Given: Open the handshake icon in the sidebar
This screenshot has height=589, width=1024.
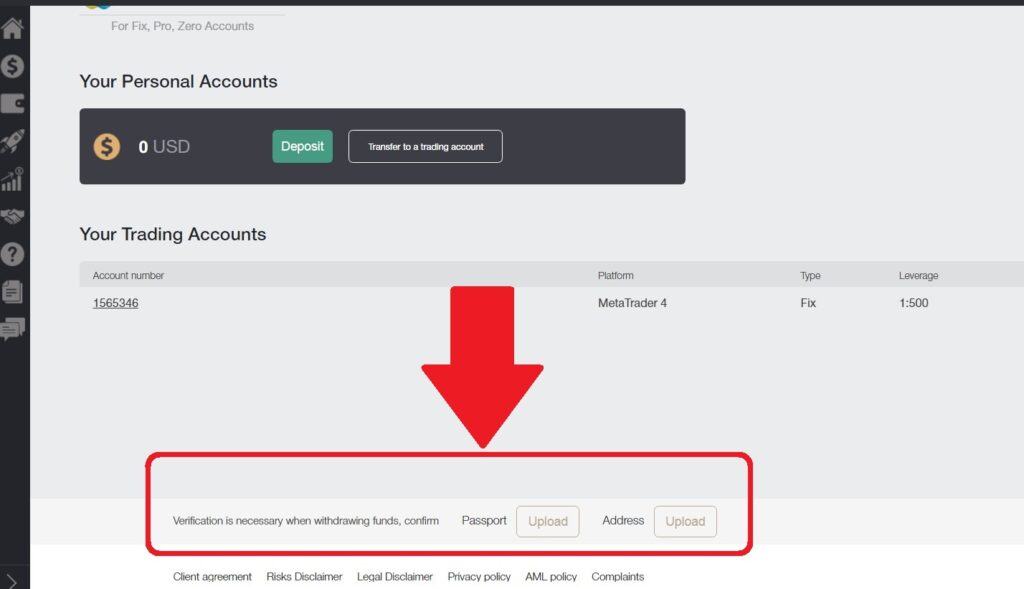Looking at the screenshot, I should (12, 216).
